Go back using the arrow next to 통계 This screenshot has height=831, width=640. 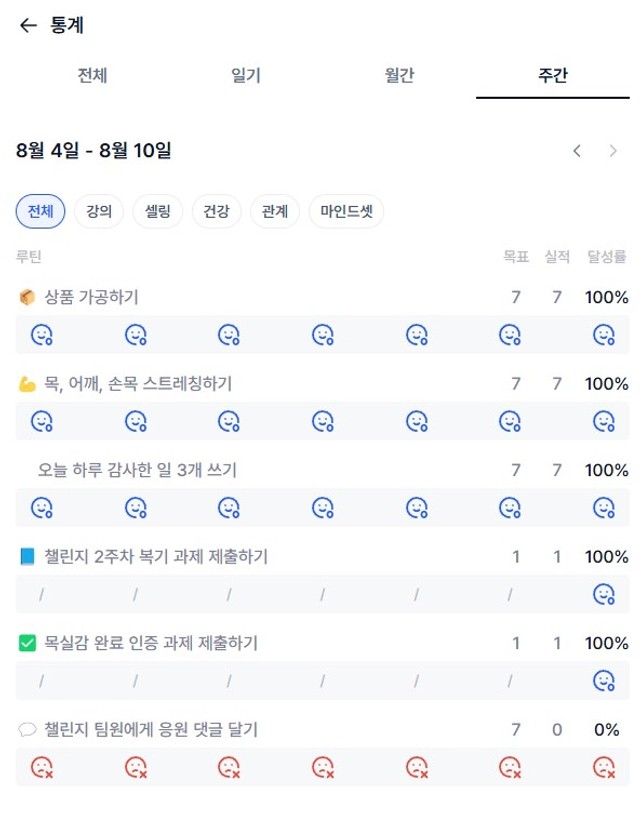pyautogui.click(x=28, y=25)
